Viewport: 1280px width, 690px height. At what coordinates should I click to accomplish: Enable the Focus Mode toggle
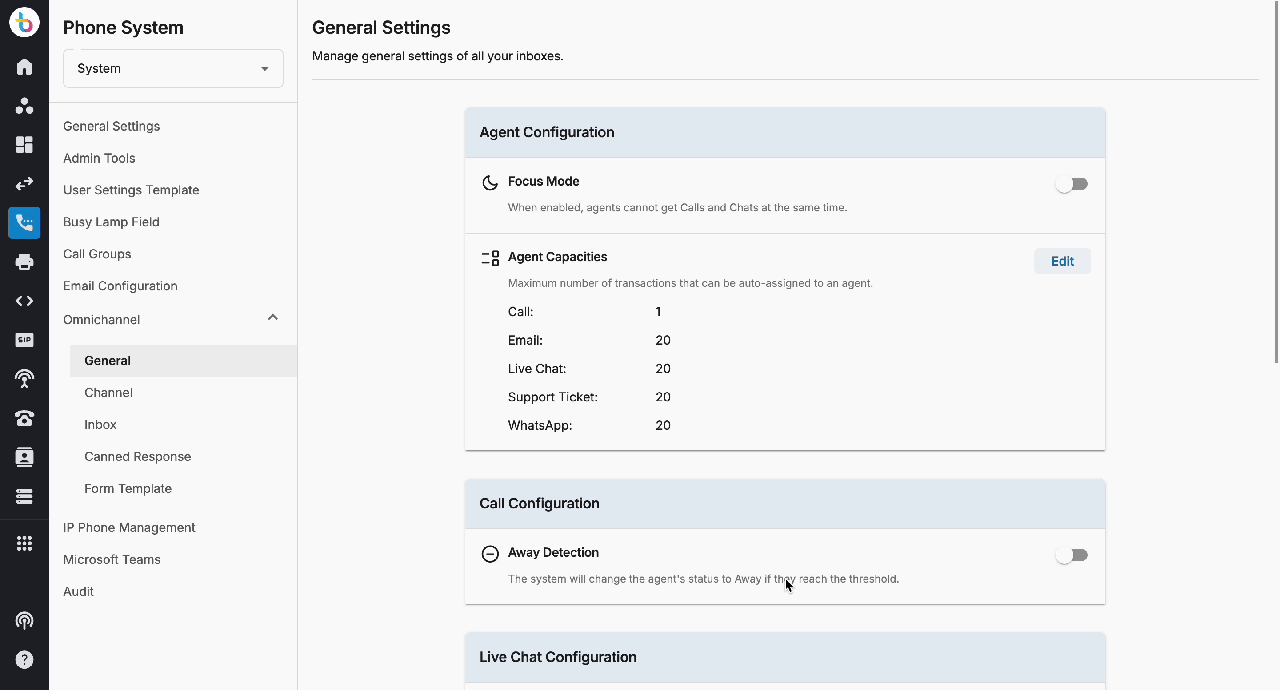pos(1072,184)
